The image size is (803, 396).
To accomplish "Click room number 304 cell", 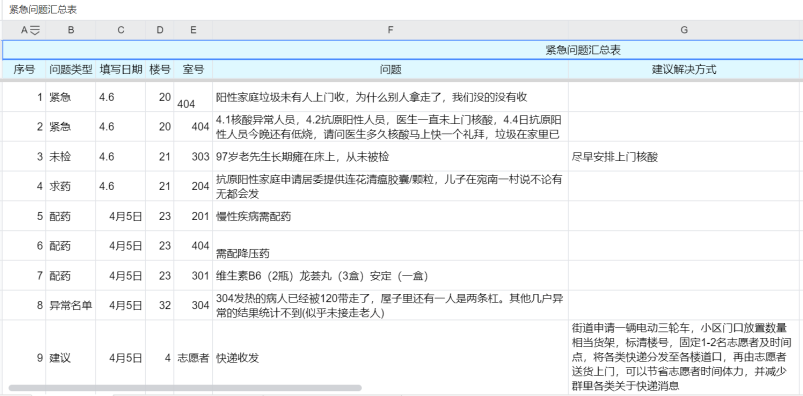I will click(x=193, y=305).
